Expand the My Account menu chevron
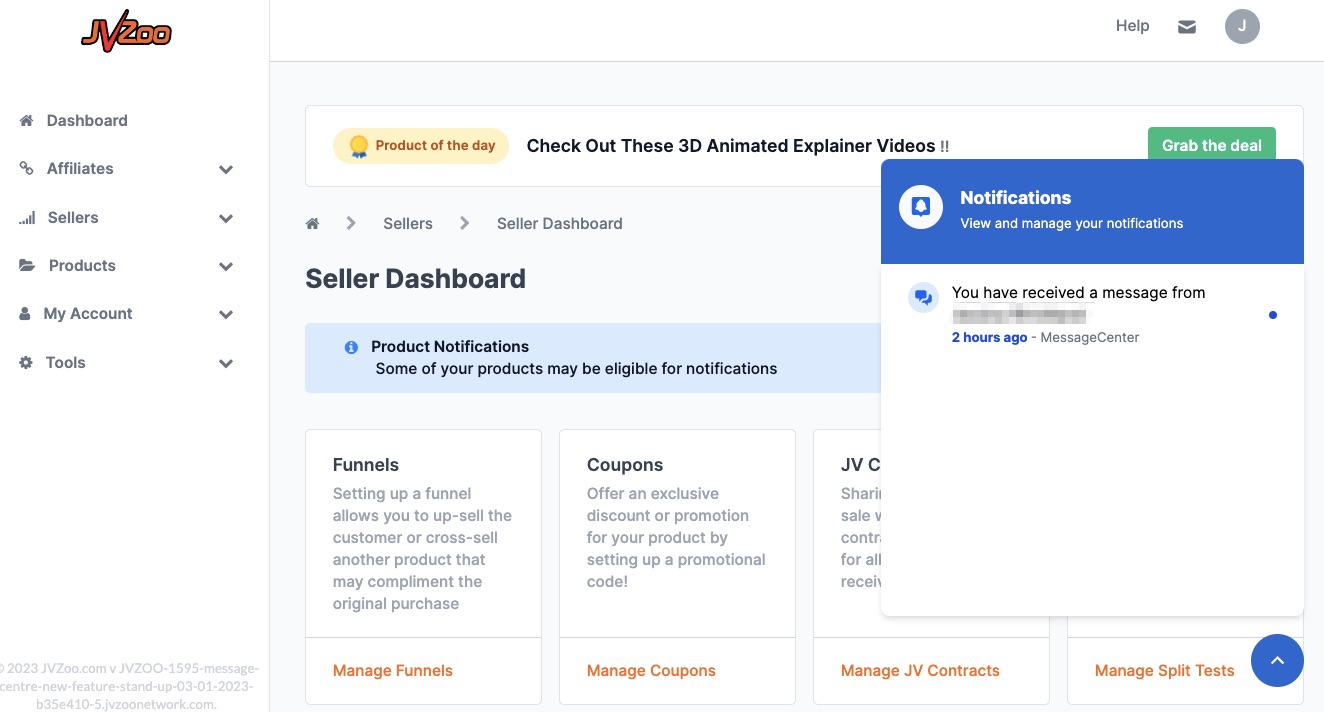The image size is (1324, 712). point(226,314)
